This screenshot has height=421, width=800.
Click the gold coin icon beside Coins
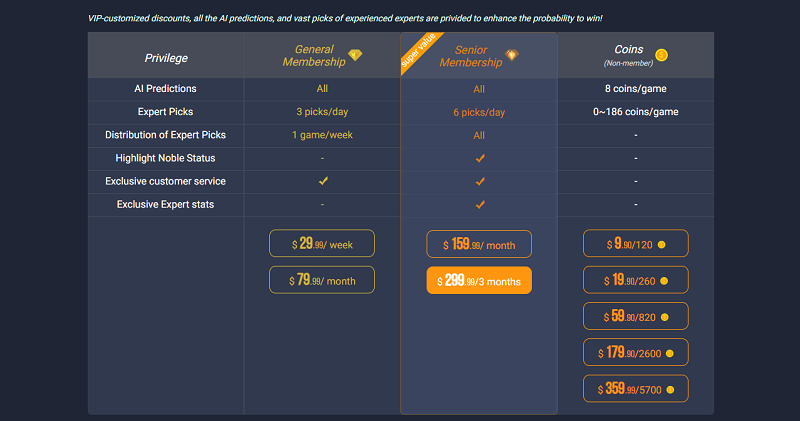[662, 55]
